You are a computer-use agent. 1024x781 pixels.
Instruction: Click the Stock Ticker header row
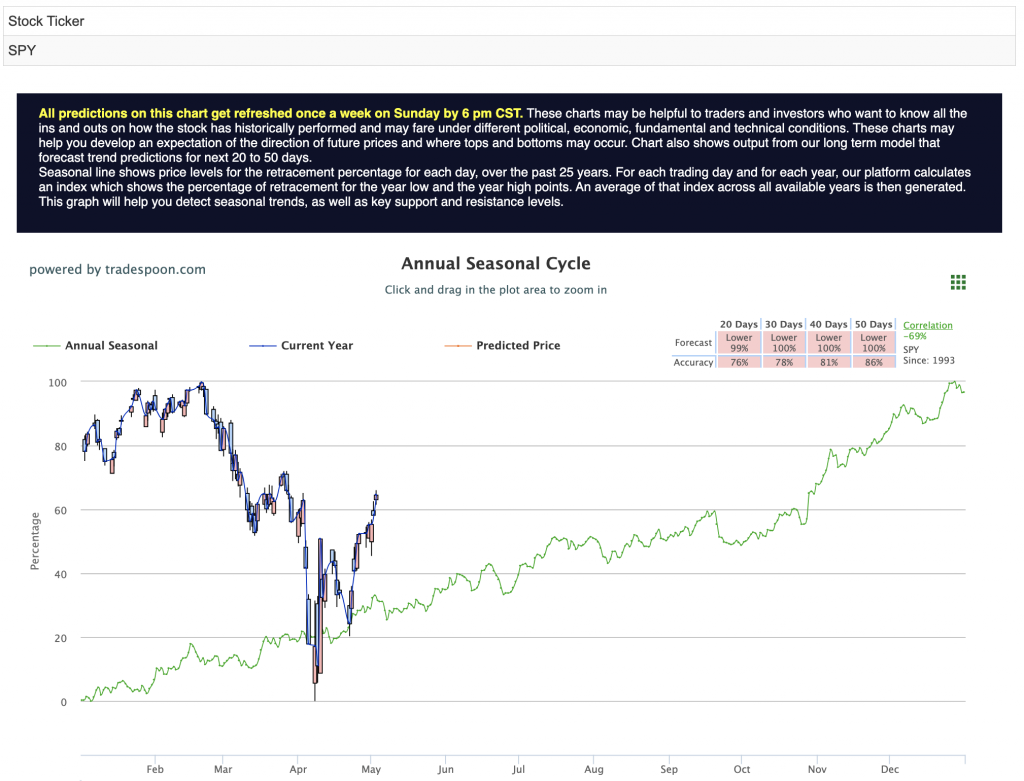click(509, 21)
